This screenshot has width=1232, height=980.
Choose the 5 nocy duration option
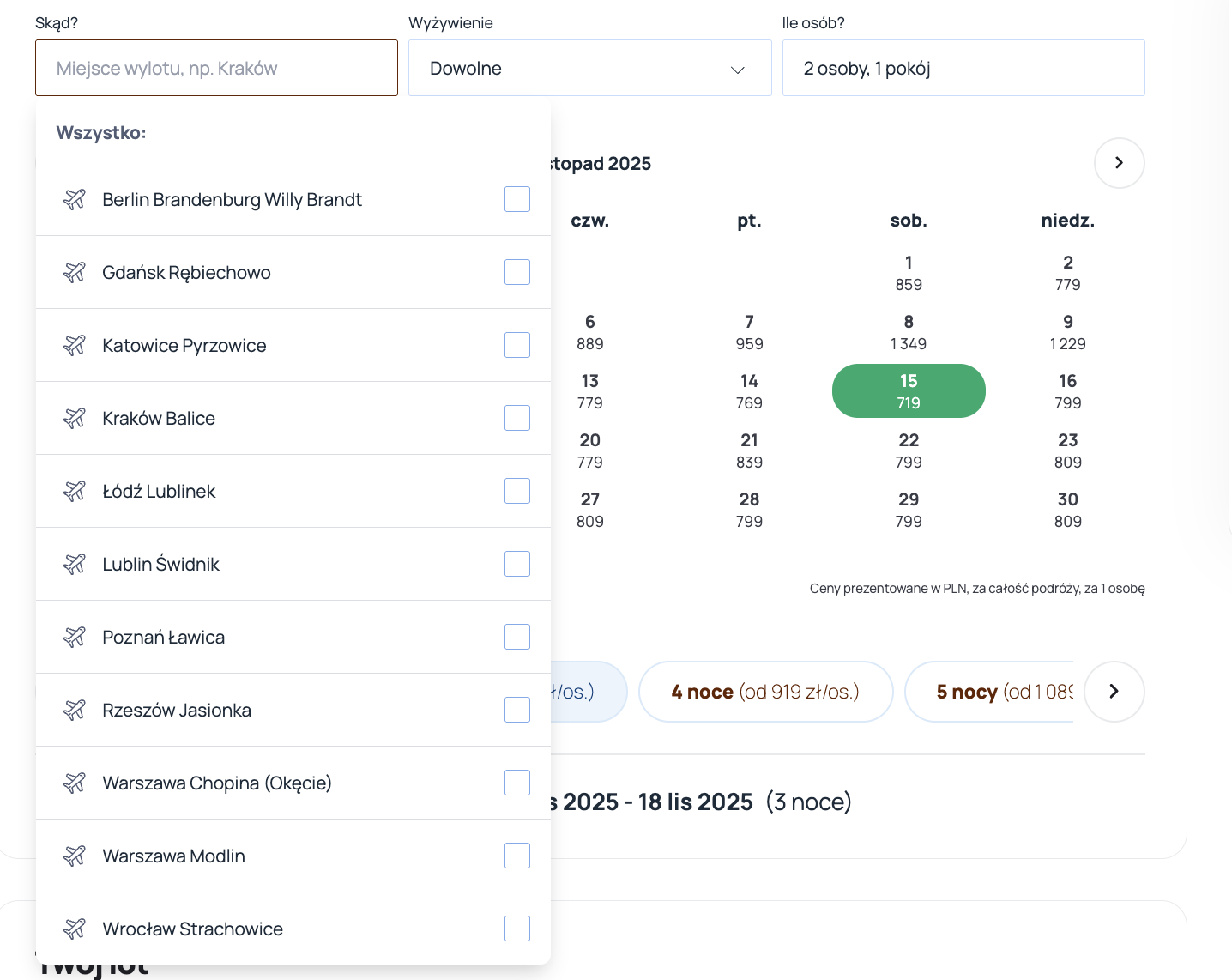point(995,692)
